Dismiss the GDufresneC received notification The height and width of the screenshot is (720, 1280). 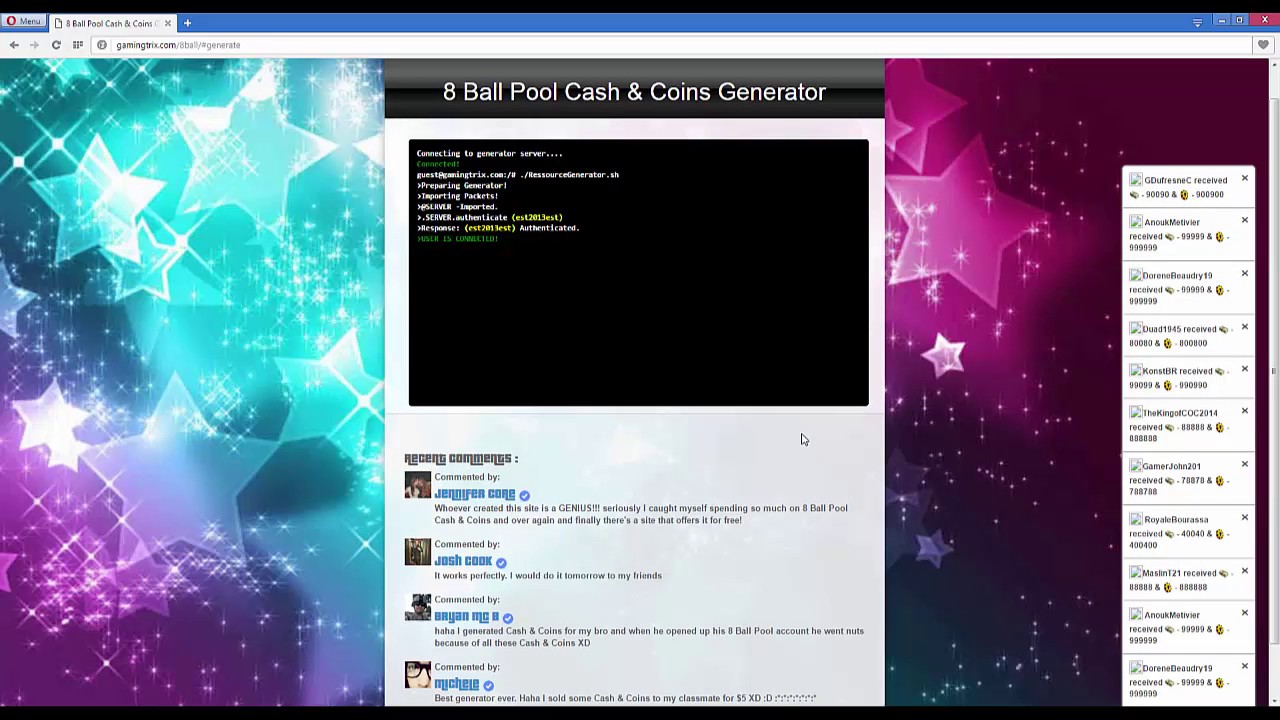(1245, 179)
